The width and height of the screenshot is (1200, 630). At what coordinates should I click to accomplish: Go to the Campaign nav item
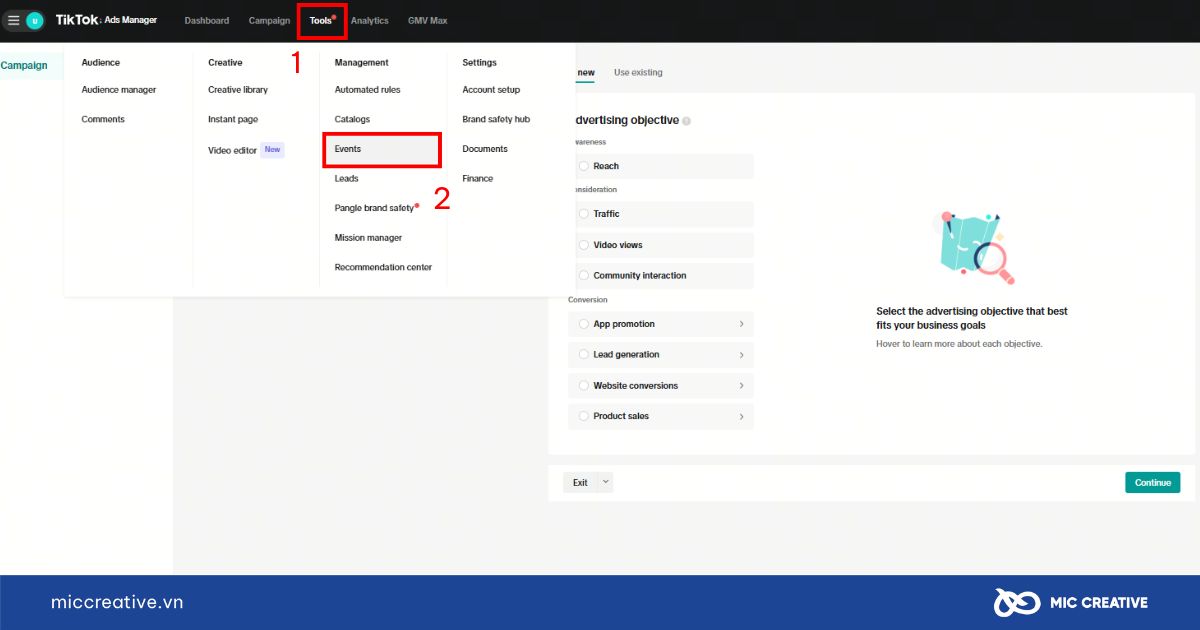tap(269, 20)
